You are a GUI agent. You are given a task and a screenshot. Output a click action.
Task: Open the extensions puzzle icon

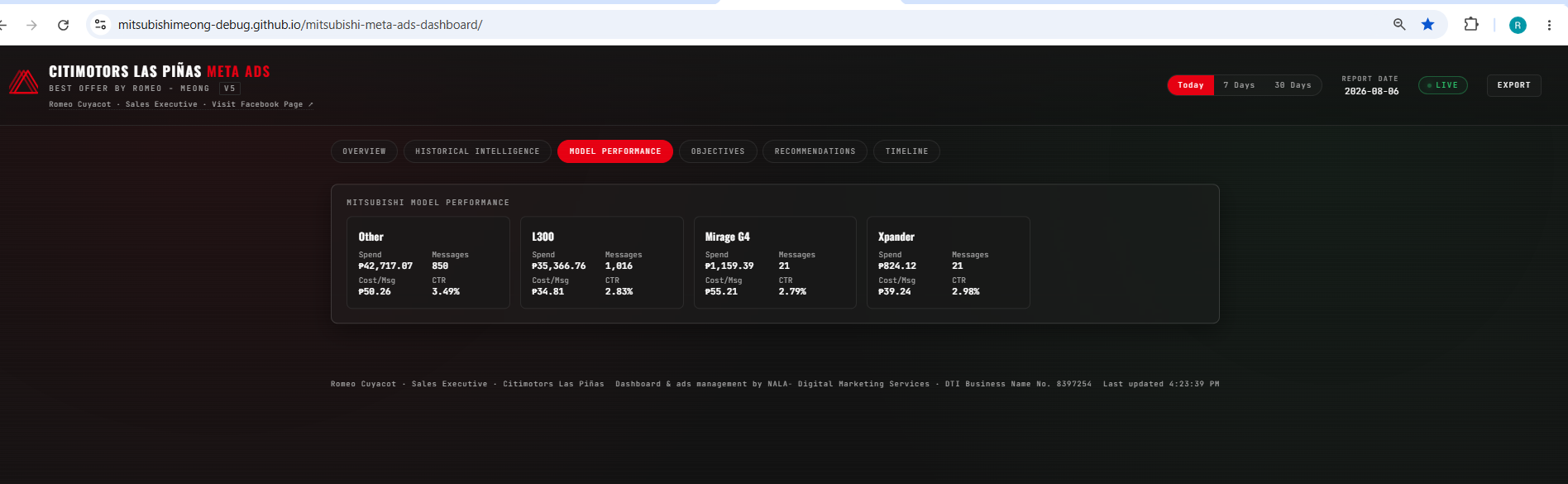tap(1471, 25)
